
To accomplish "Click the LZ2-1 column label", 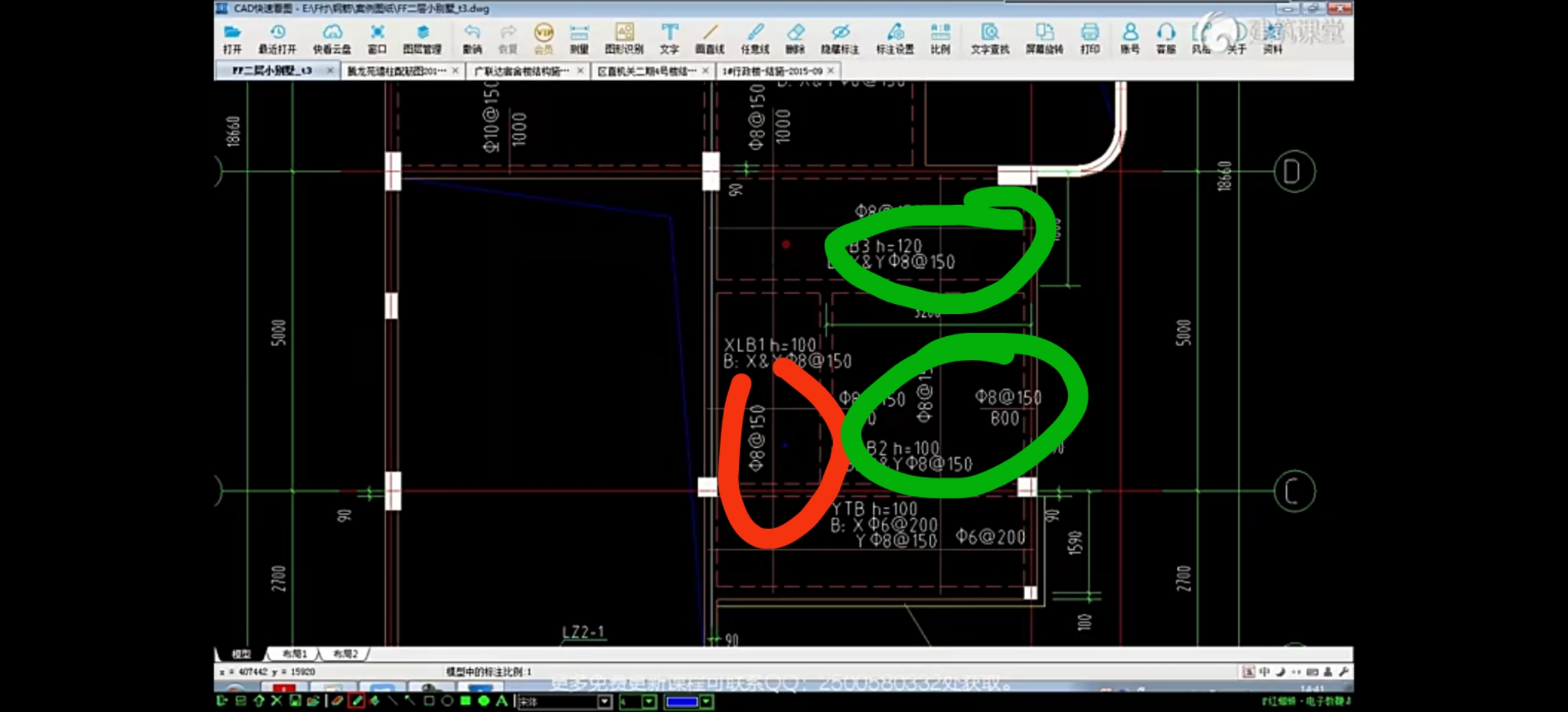I will (583, 632).
